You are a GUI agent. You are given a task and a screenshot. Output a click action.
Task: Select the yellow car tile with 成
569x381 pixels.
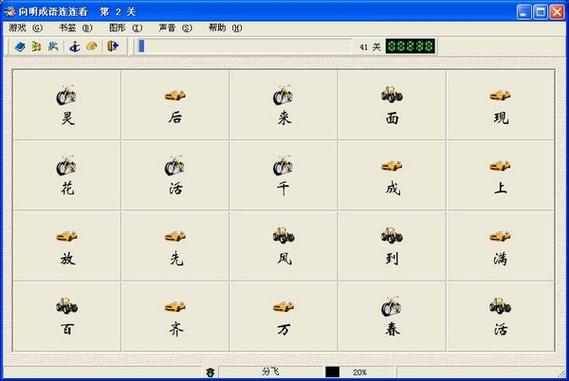point(392,175)
